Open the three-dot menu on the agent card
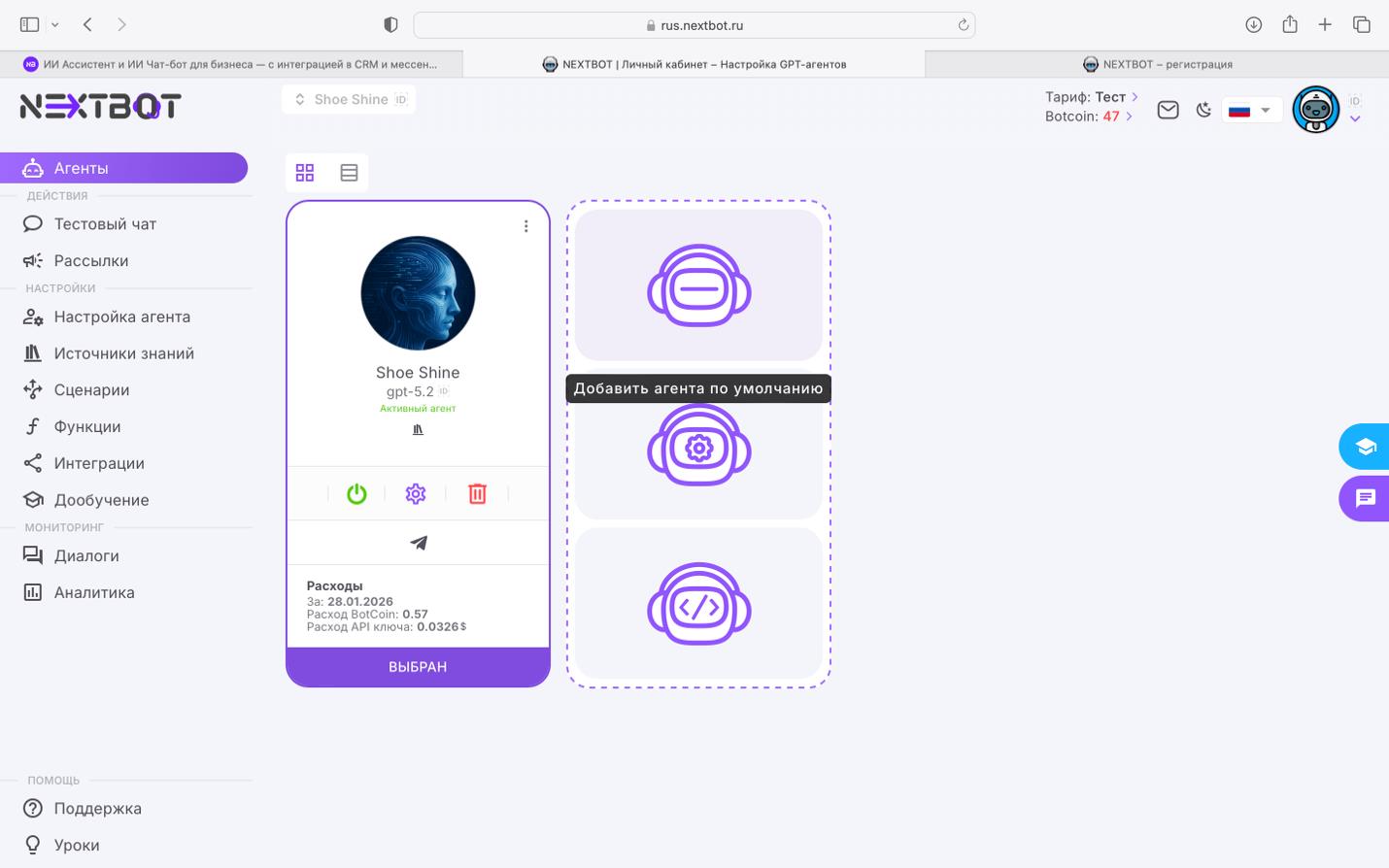This screenshot has height=868, width=1389. 525,225
